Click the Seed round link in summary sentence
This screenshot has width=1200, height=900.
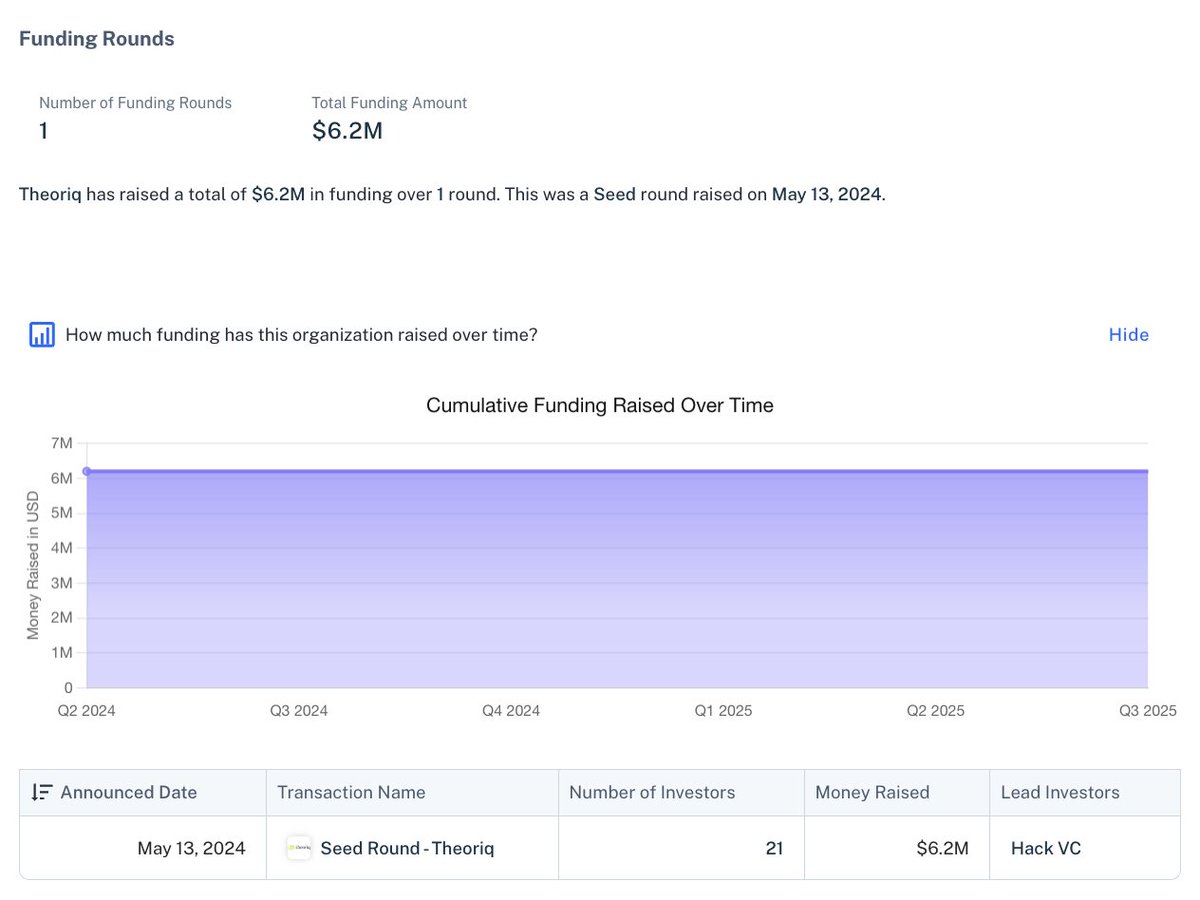coord(615,194)
